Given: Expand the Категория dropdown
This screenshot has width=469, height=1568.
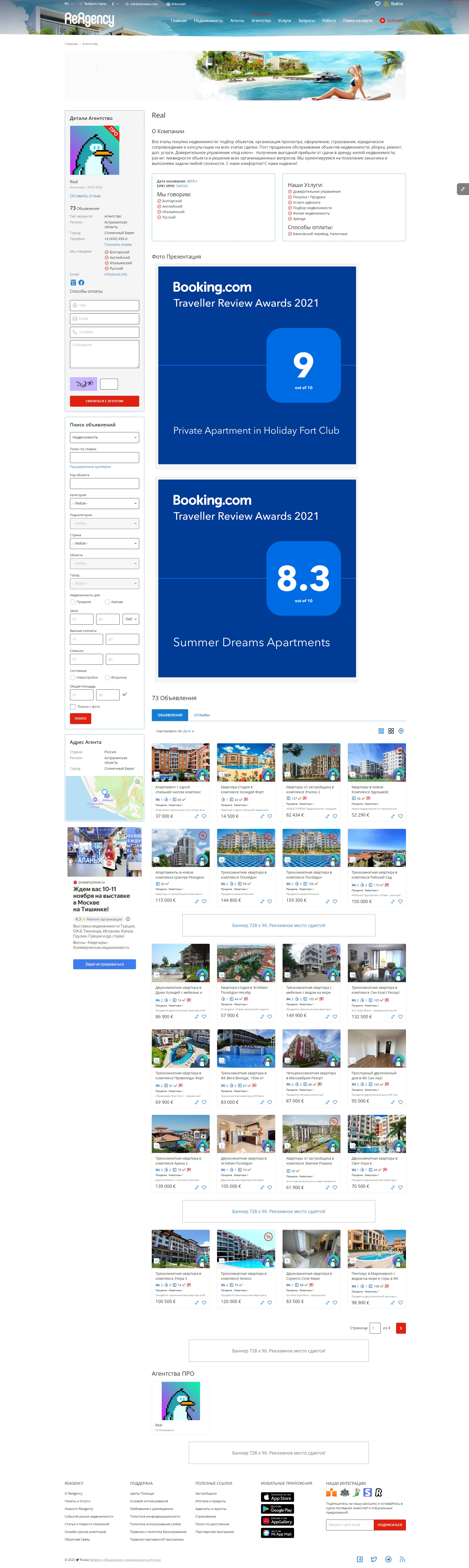Looking at the screenshot, I should tap(104, 503).
